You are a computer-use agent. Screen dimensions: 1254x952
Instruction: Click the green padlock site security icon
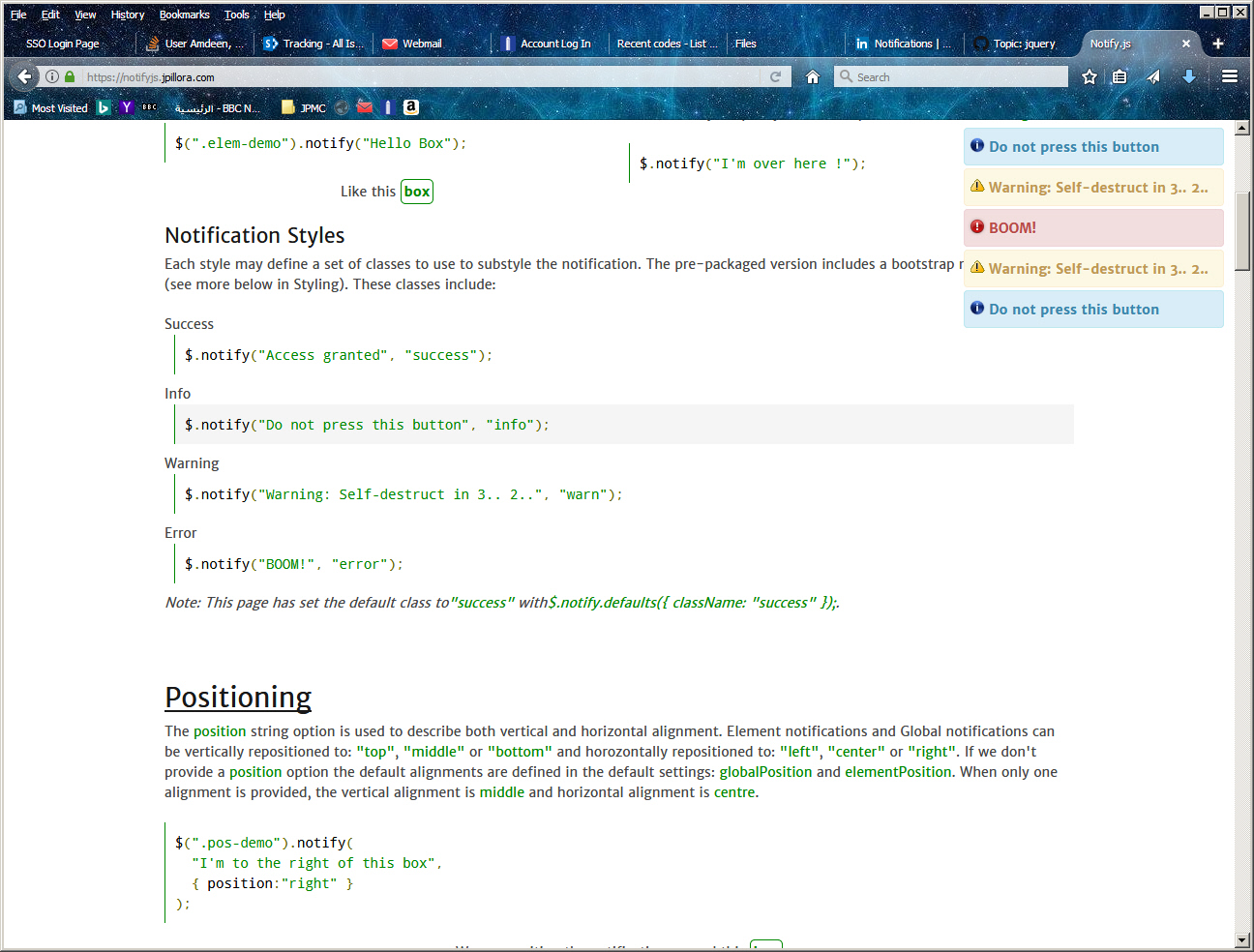[70, 76]
